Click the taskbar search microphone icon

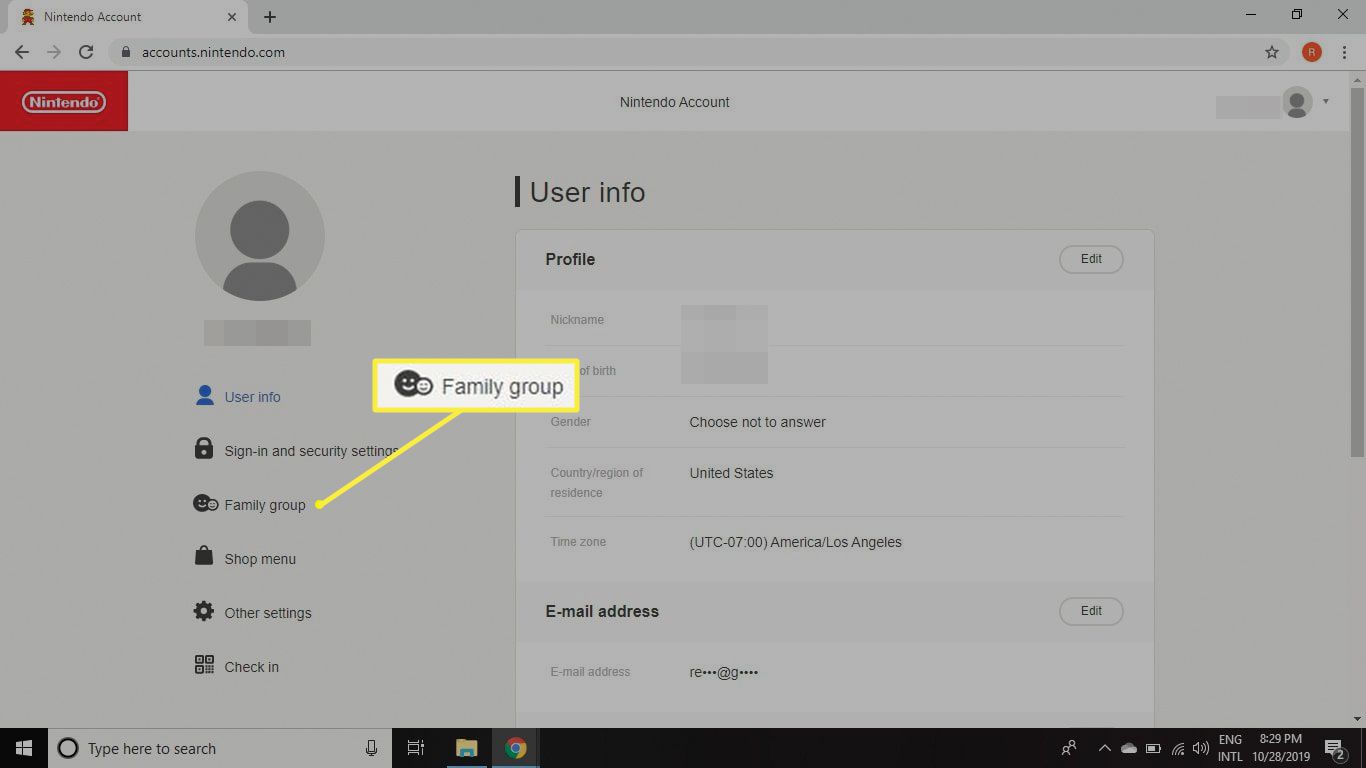pyautogui.click(x=371, y=748)
